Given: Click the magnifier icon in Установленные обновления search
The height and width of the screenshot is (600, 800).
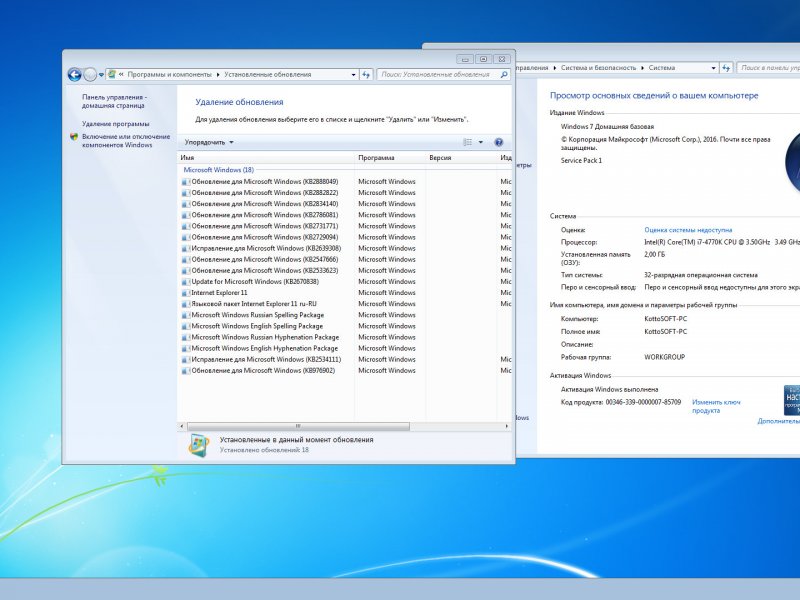Looking at the screenshot, I should click(x=504, y=74).
